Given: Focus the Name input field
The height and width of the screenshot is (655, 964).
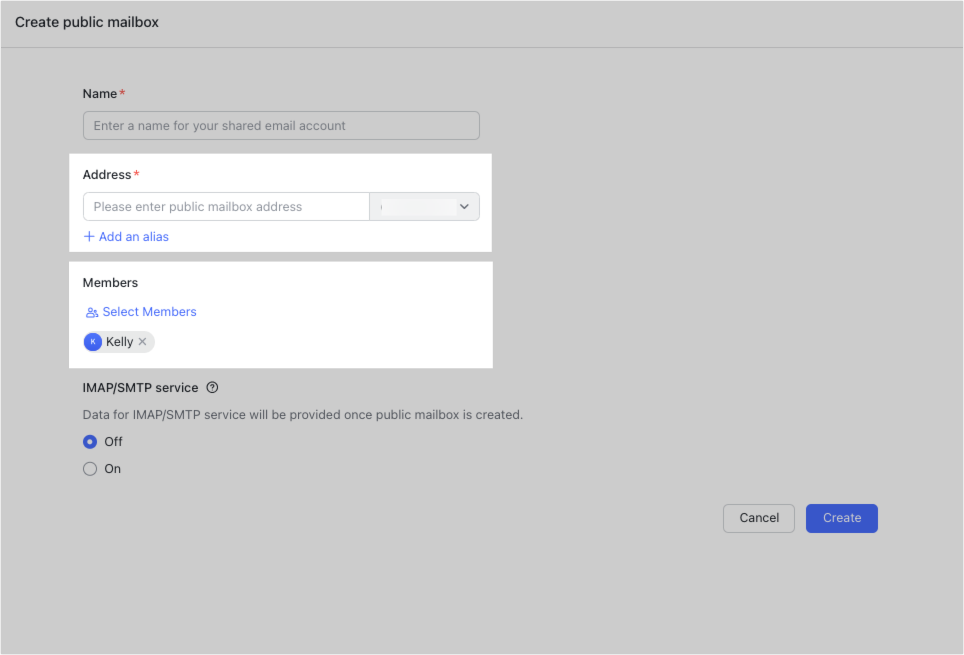Looking at the screenshot, I should pyautogui.click(x=281, y=125).
